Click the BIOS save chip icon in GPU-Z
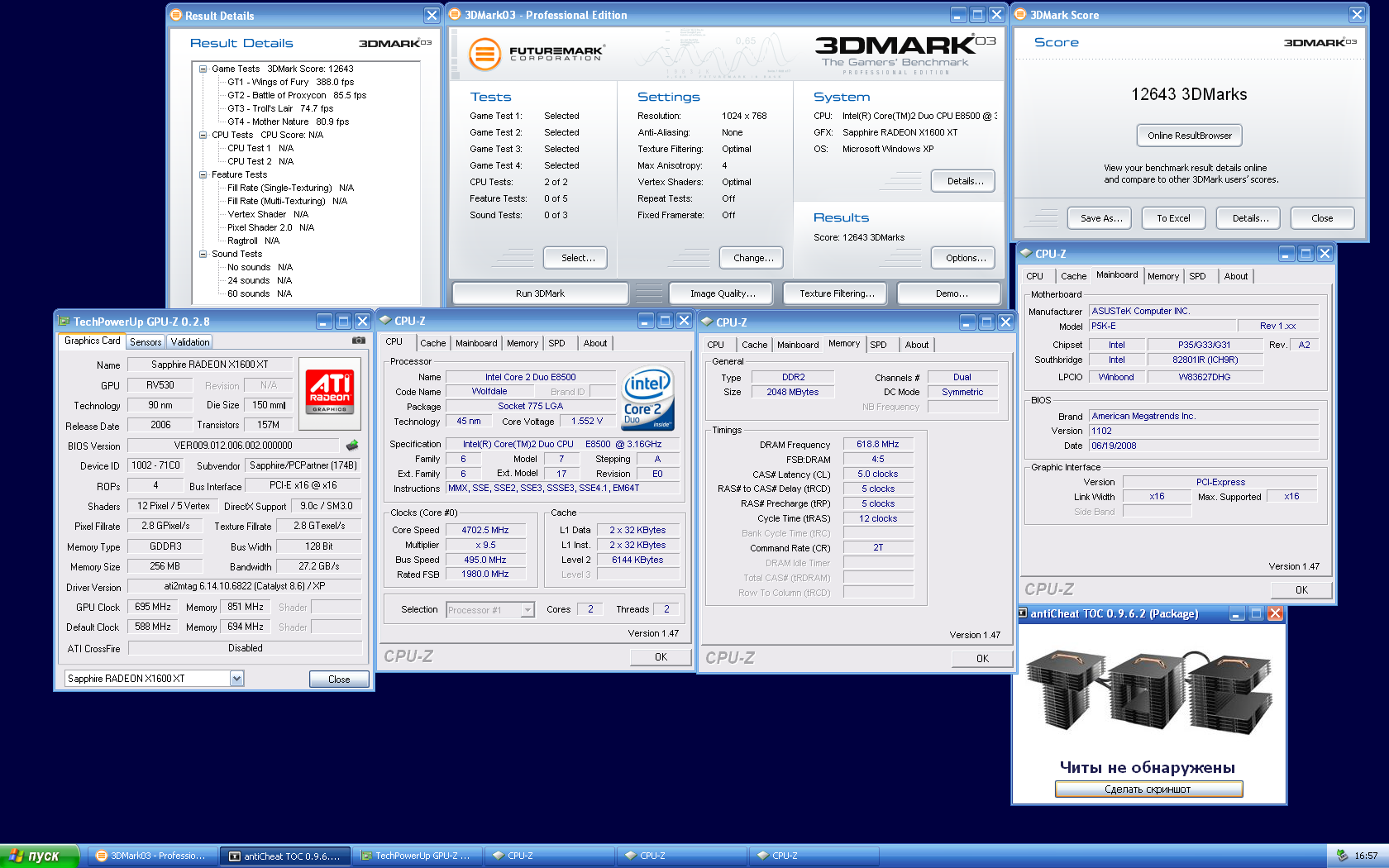The height and width of the screenshot is (868, 1389). coord(352,446)
